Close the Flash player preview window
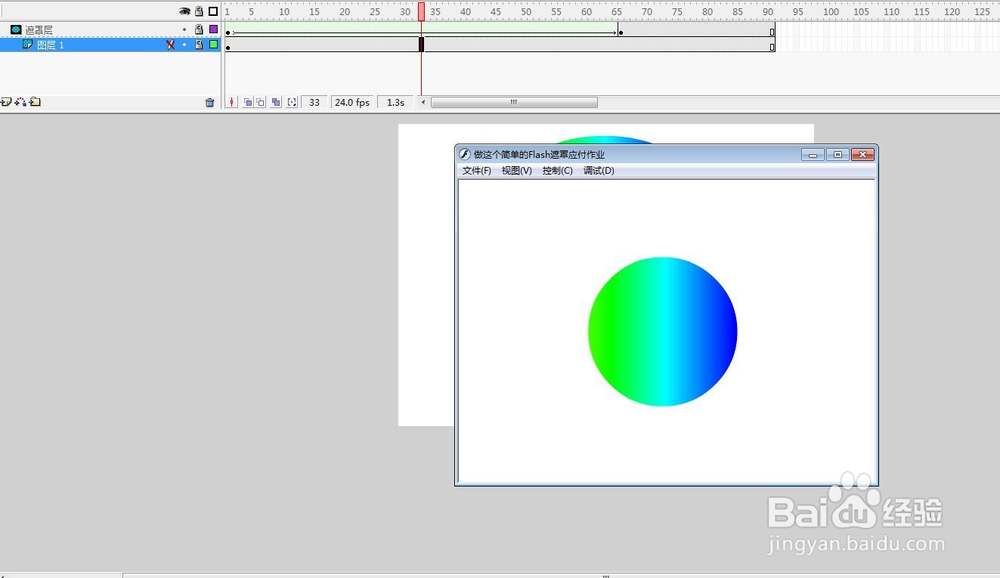 [x=862, y=154]
